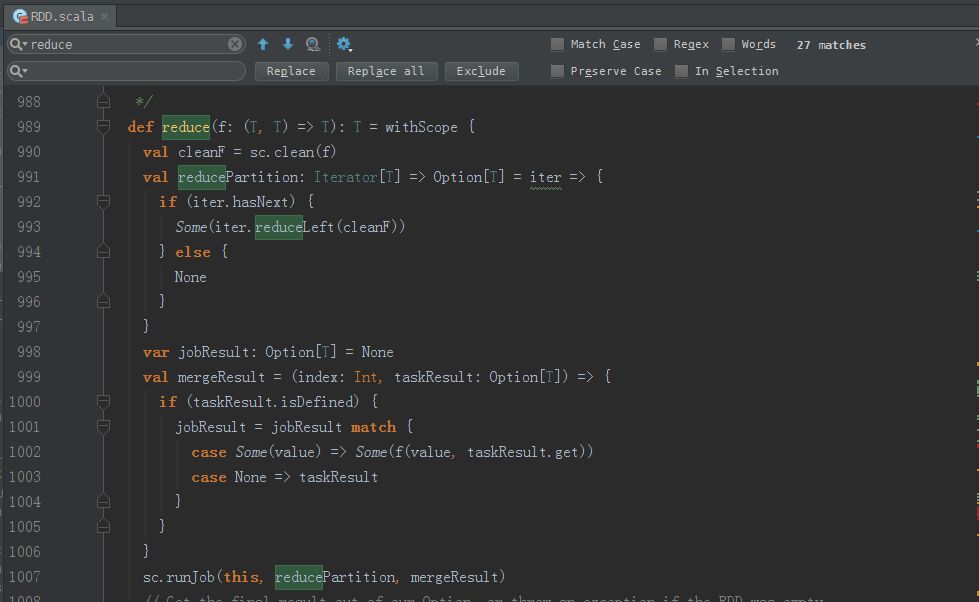Screen dimensions: 979x602
Task: Click line number 1002 in gutter
Action: (25, 452)
